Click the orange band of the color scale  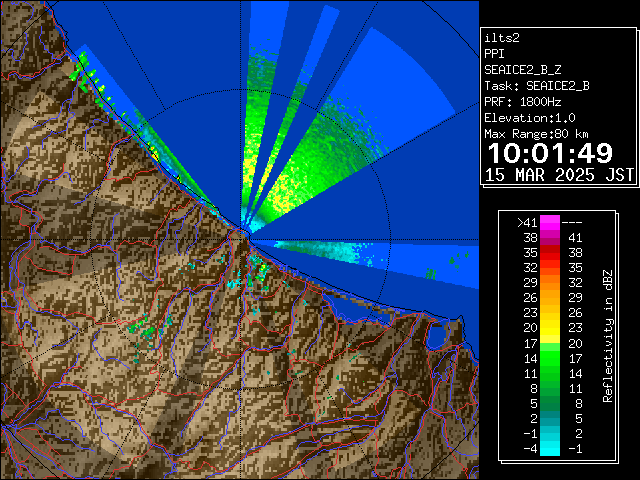[x=550, y=291]
